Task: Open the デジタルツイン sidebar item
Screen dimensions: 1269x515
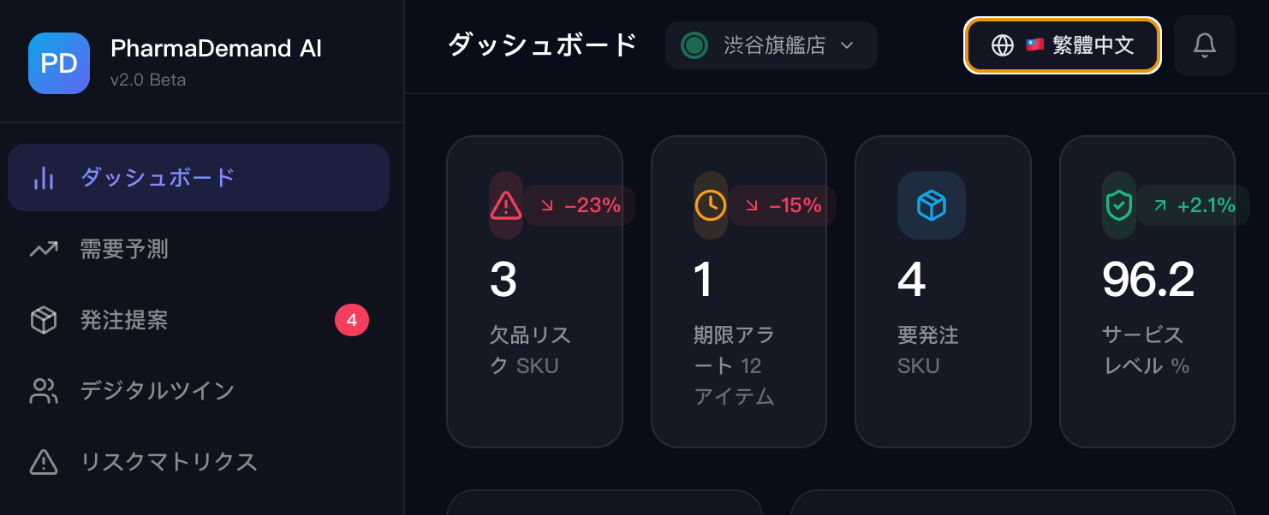Action: 158,391
